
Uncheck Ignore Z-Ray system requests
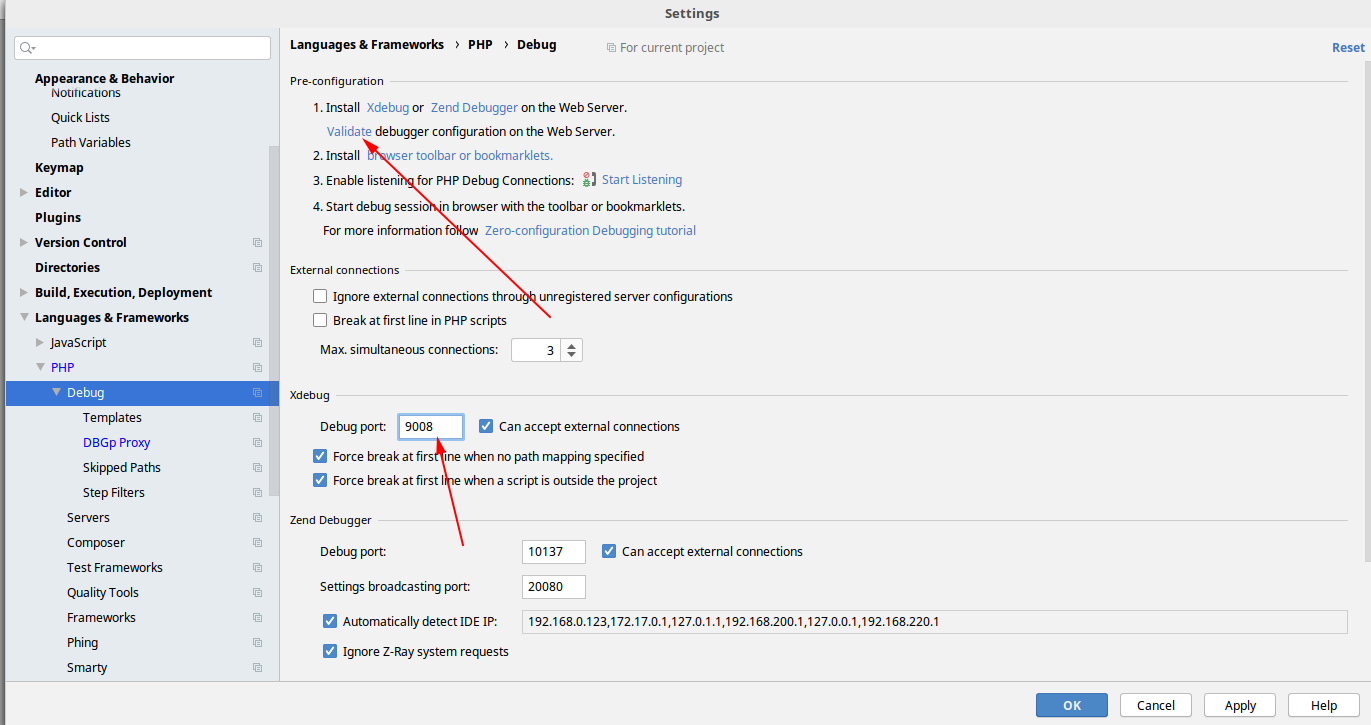click(x=330, y=651)
